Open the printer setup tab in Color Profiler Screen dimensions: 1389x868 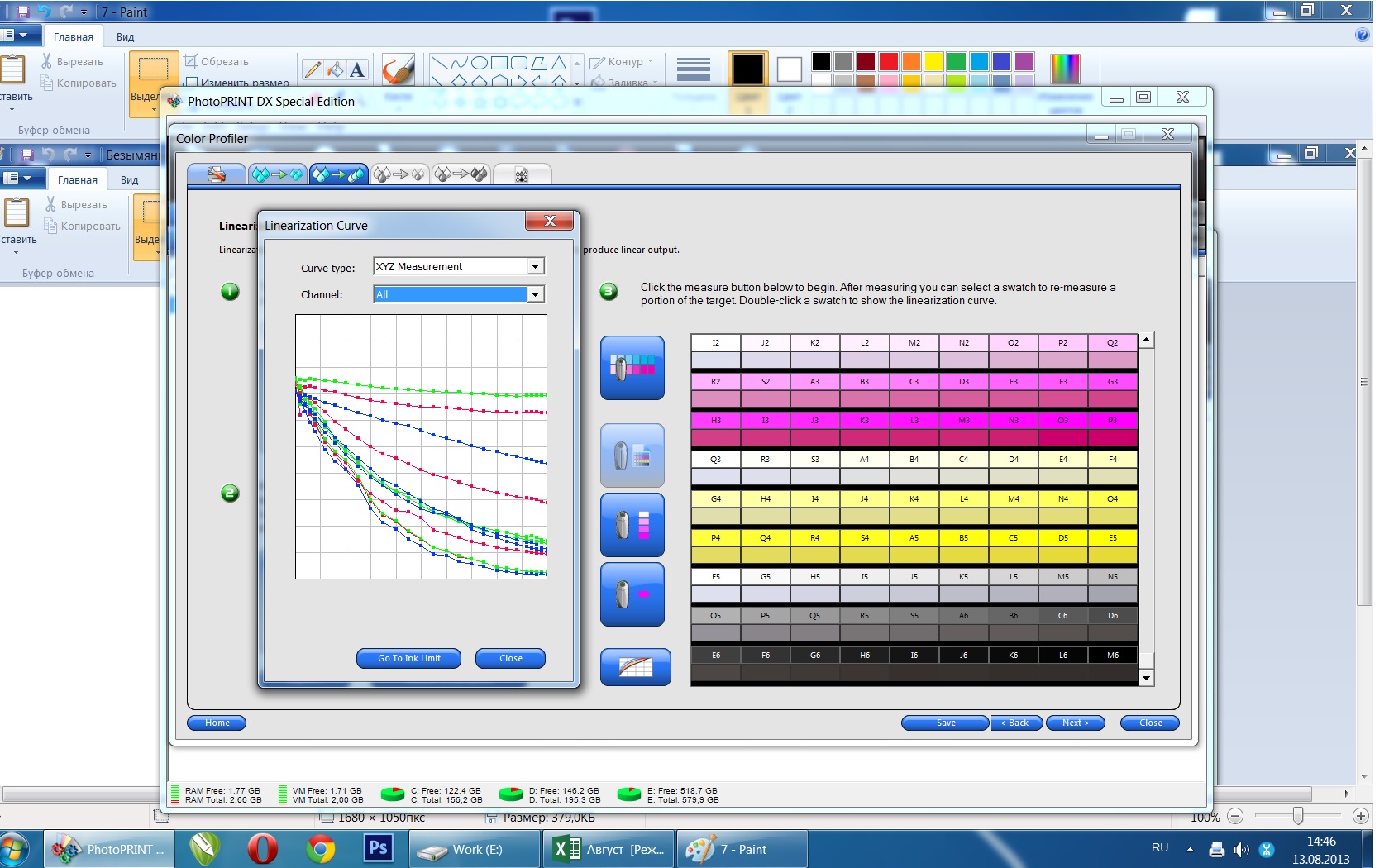coord(217,174)
